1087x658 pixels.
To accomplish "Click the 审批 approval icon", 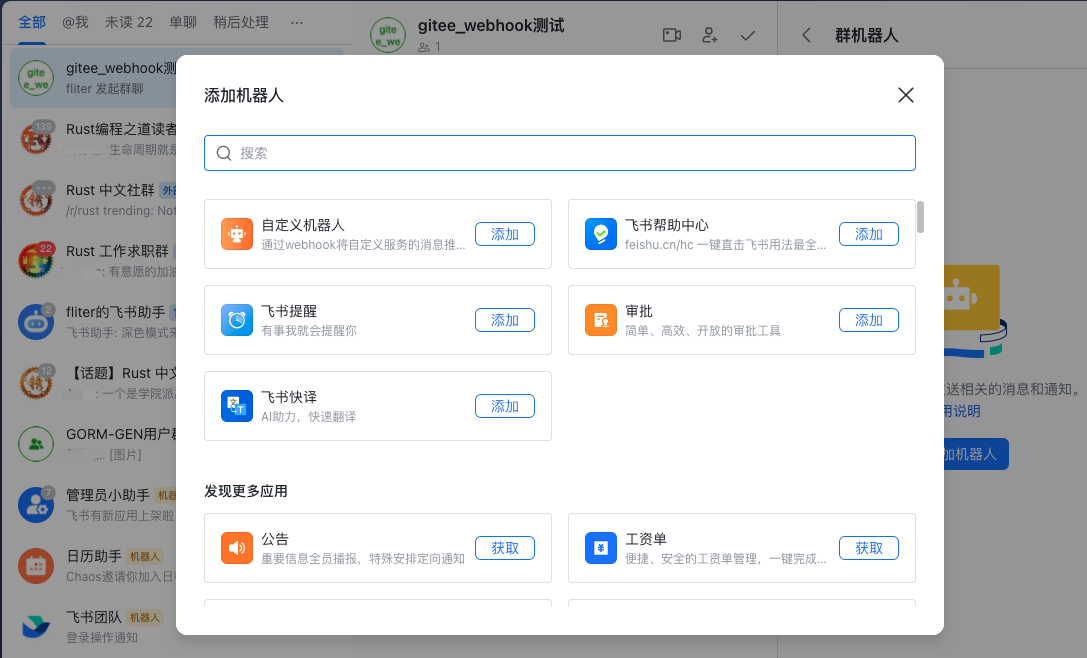I will pyautogui.click(x=601, y=320).
